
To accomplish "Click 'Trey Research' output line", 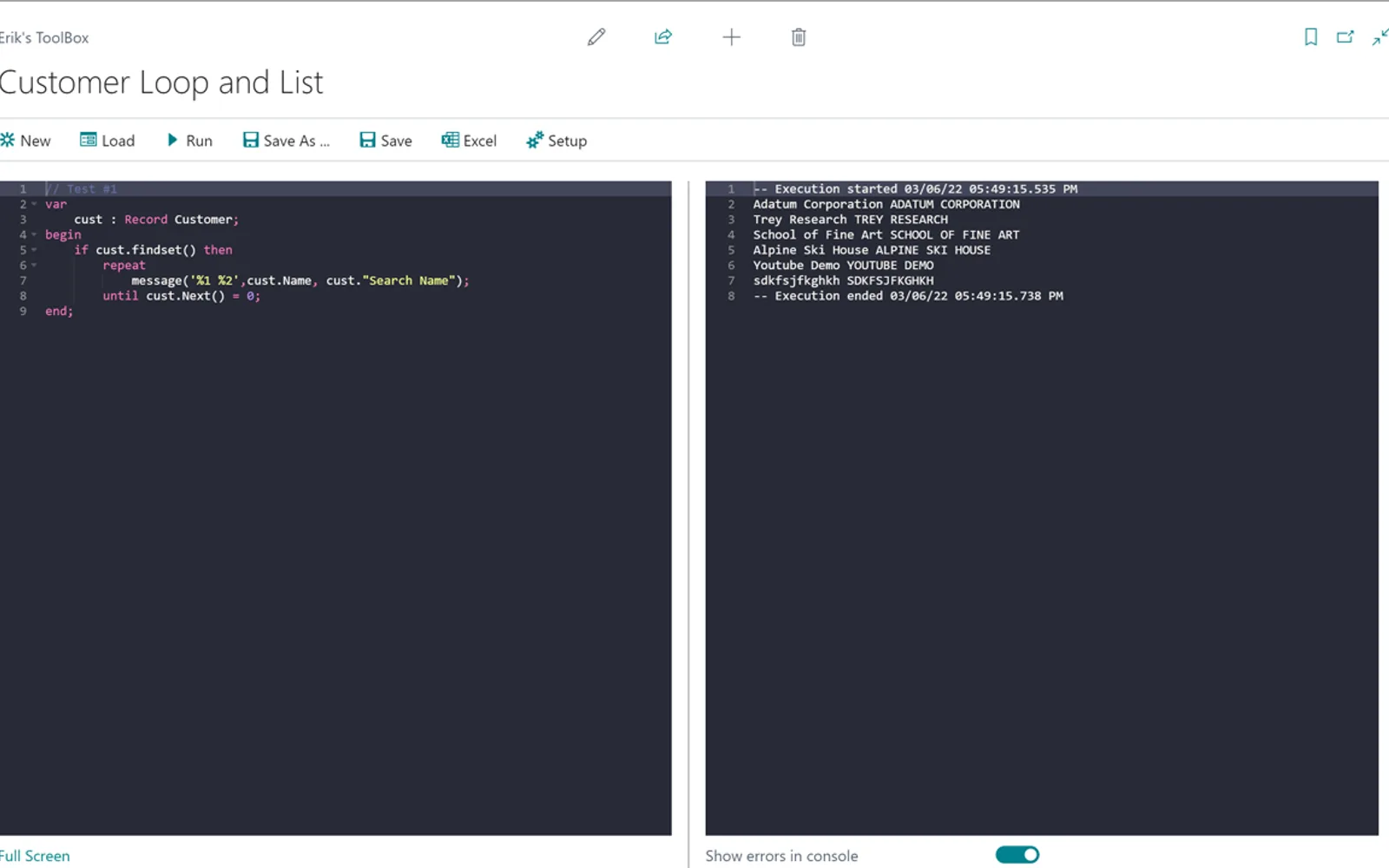I will (851, 220).
